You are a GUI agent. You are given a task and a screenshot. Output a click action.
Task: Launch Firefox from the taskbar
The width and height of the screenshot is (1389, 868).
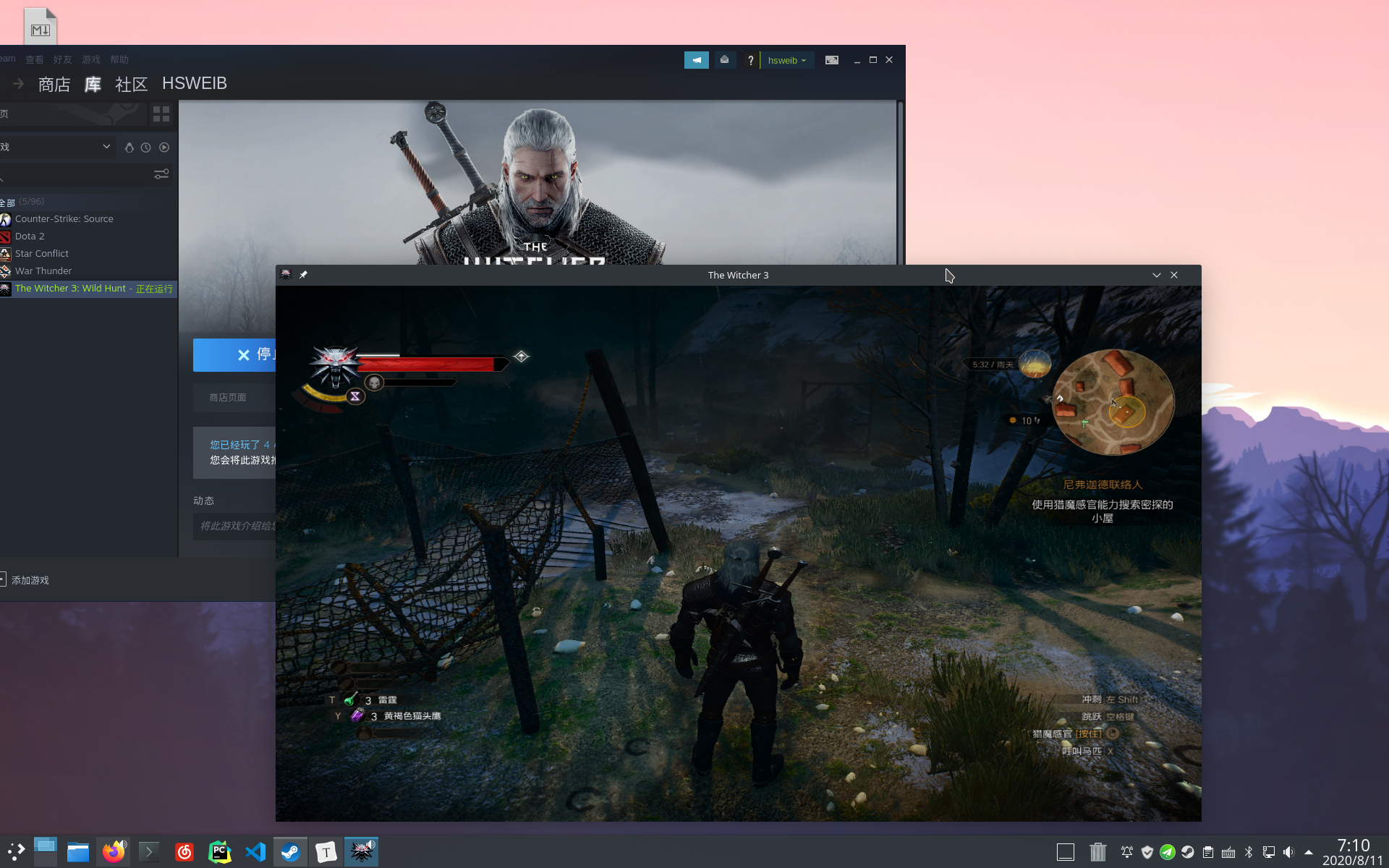point(114,851)
